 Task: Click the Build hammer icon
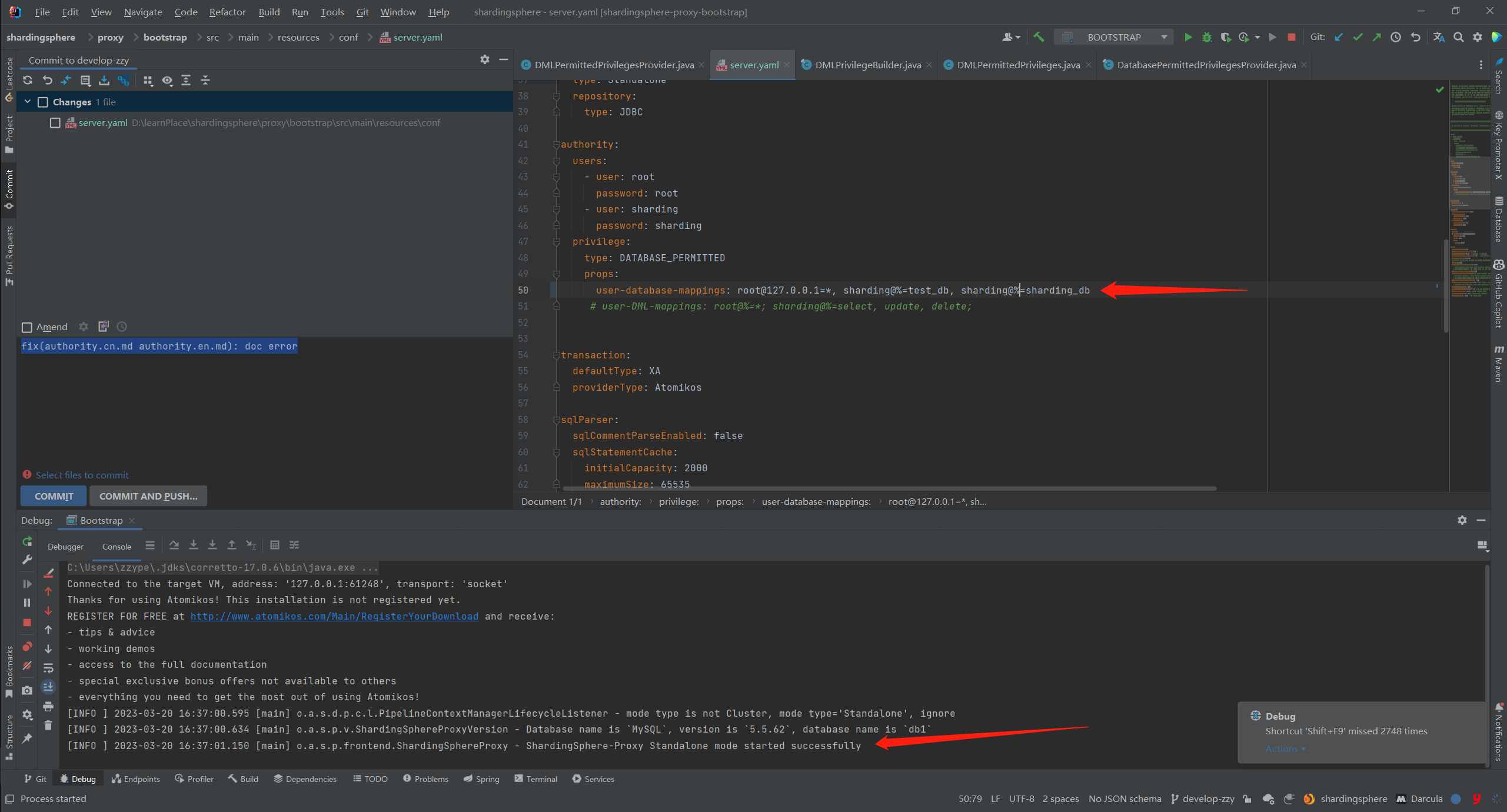(1039, 37)
